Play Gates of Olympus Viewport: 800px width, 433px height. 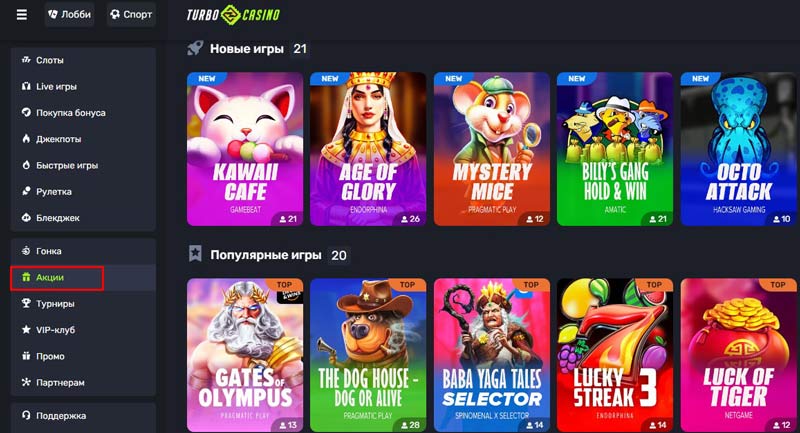tap(245, 355)
